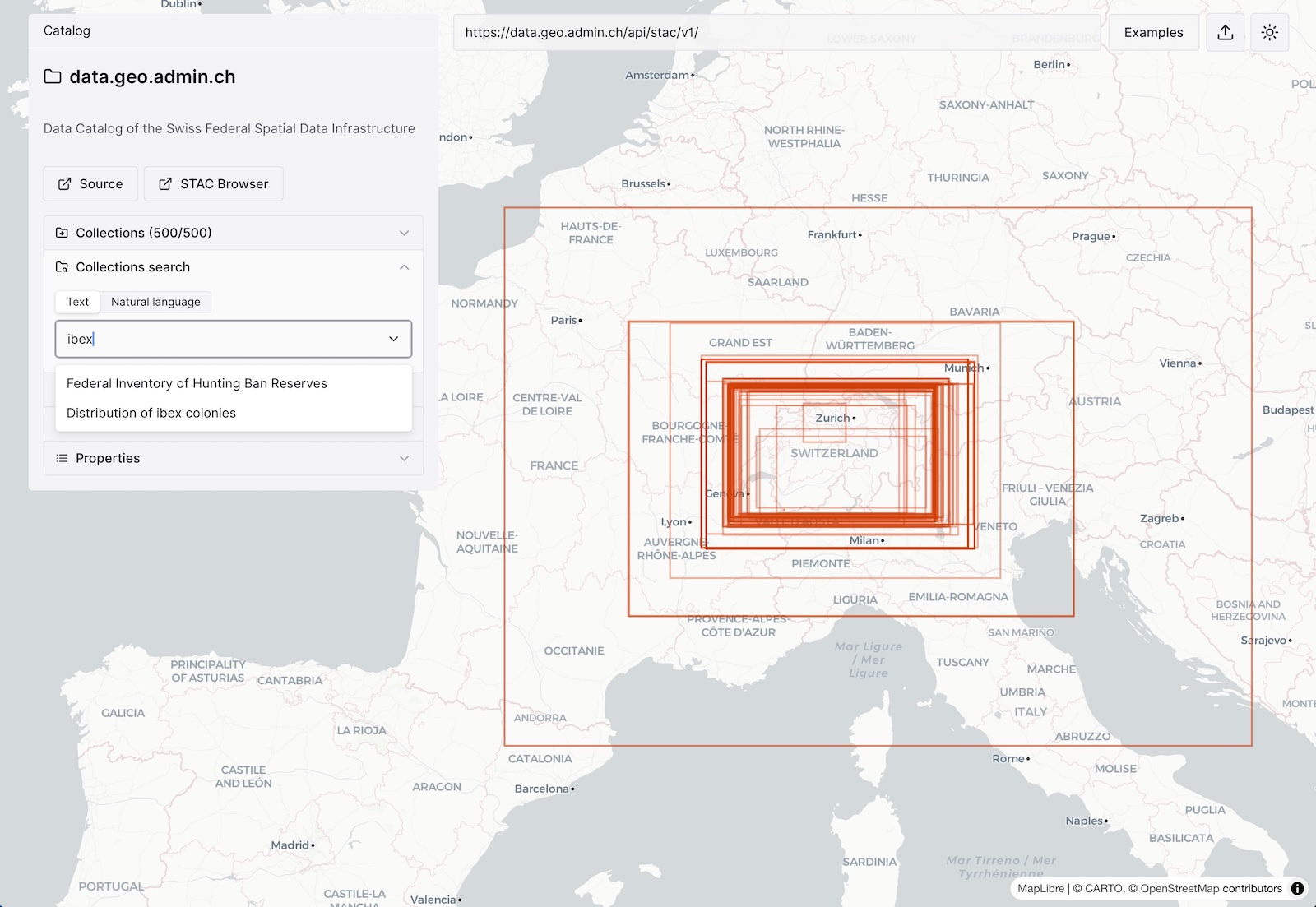Toggle the ibex search combobox arrow

pyautogui.click(x=393, y=339)
